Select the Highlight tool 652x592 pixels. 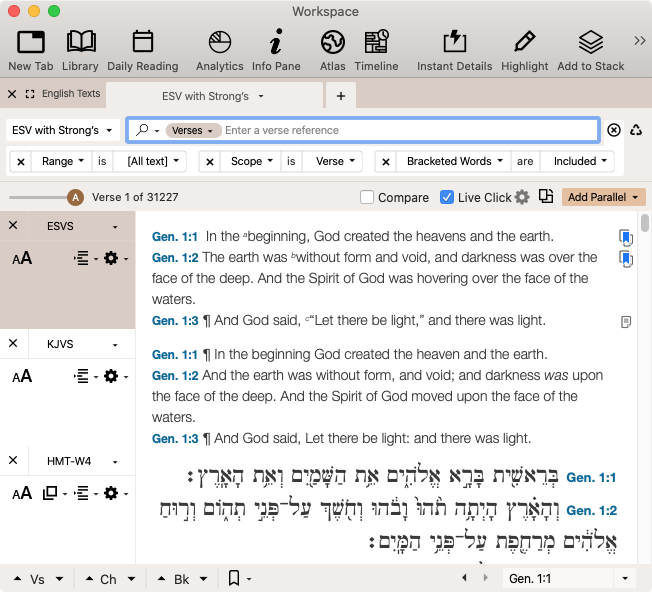tap(524, 42)
